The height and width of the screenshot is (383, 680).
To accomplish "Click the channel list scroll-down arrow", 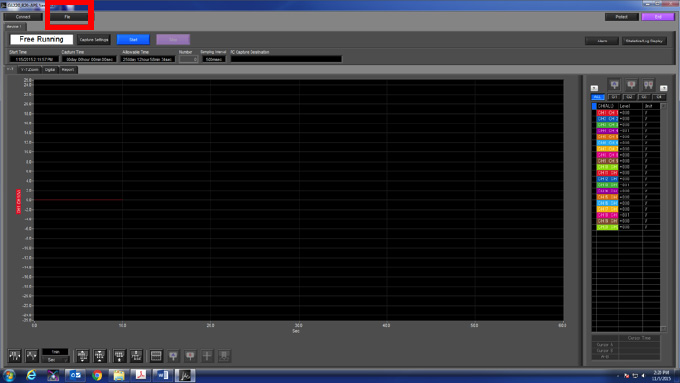I will (663, 329).
